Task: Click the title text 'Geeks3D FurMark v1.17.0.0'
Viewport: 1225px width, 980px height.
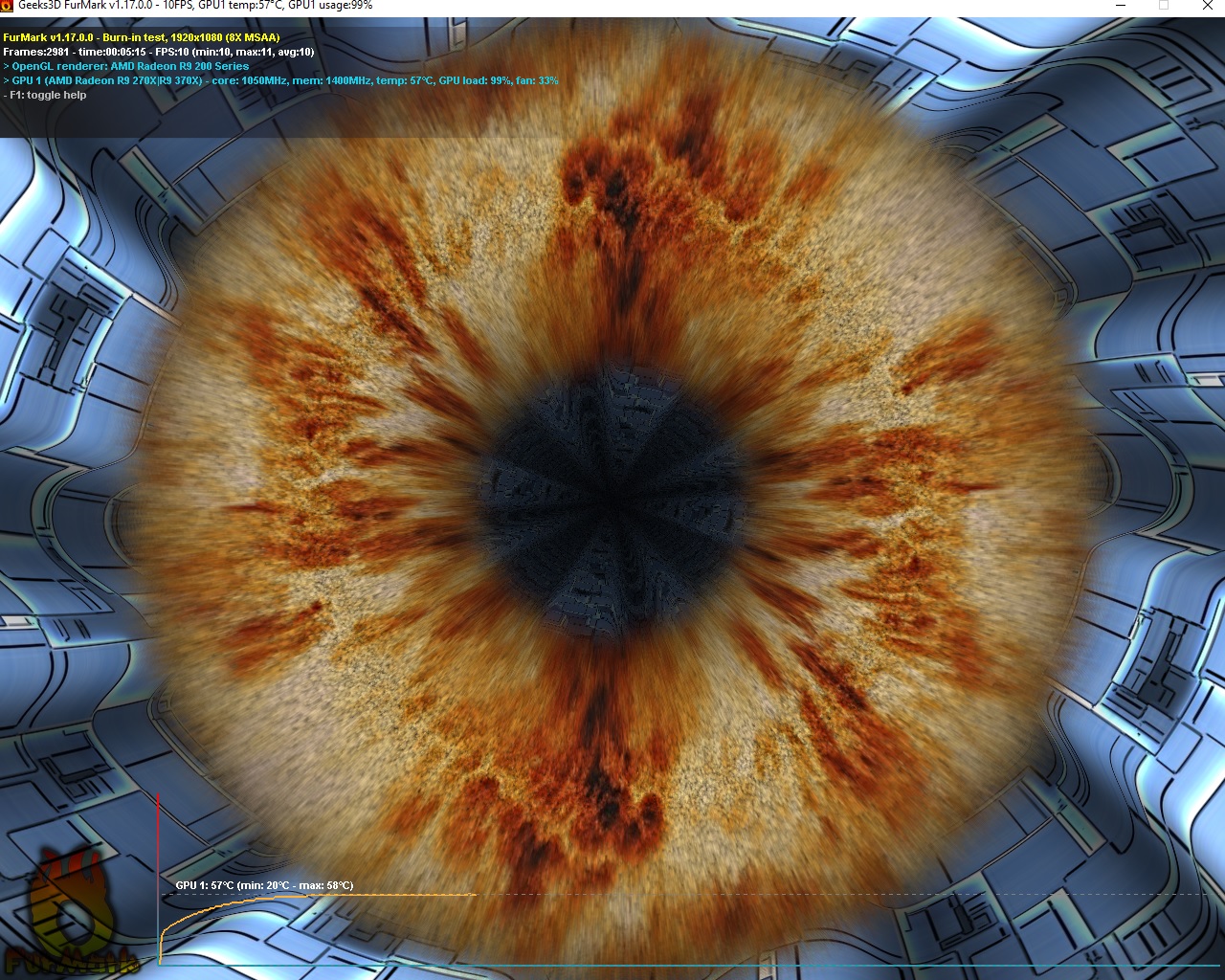Action: click(84, 6)
